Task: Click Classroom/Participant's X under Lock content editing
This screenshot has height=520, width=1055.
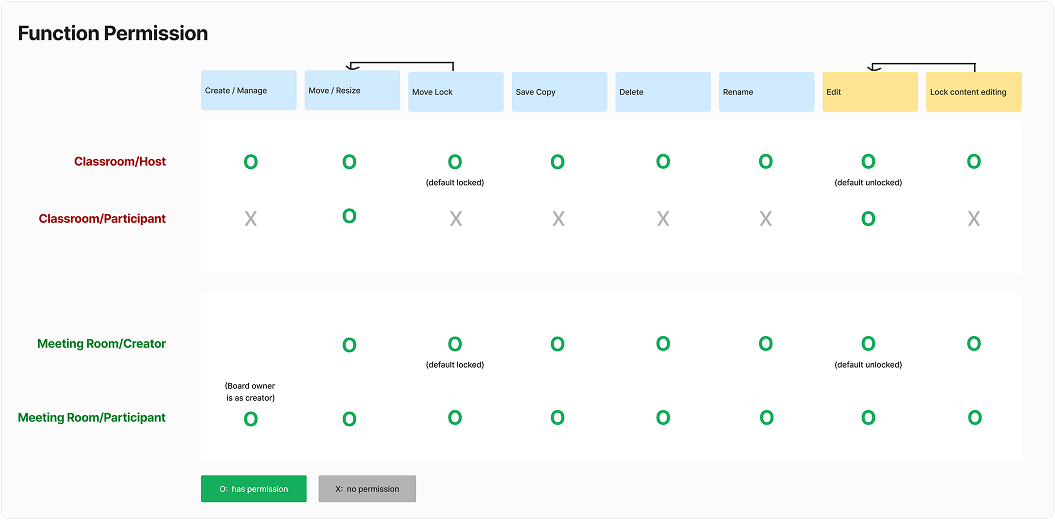Action: tap(974, 219)
